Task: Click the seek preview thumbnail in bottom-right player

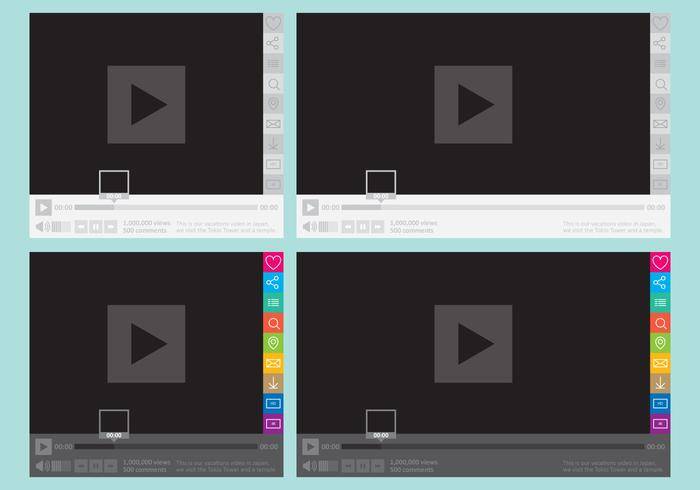Action: point(381,424)
